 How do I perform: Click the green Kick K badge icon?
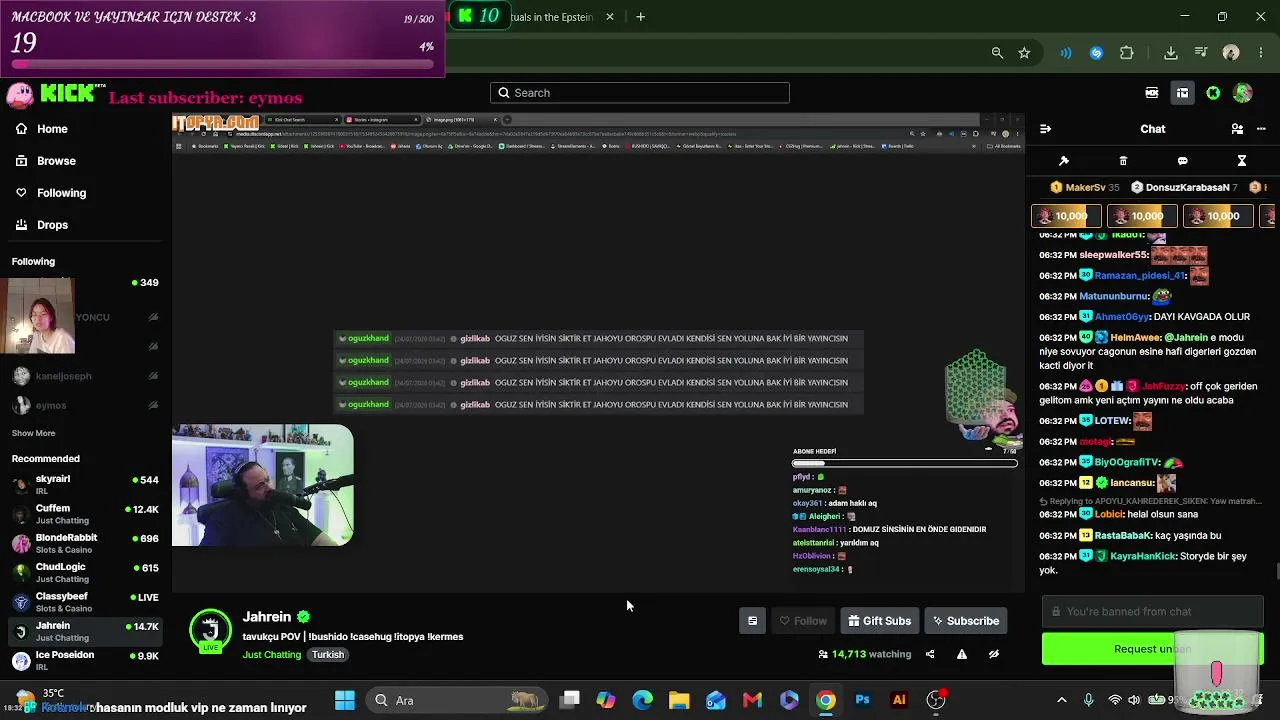pos(1213,93)
